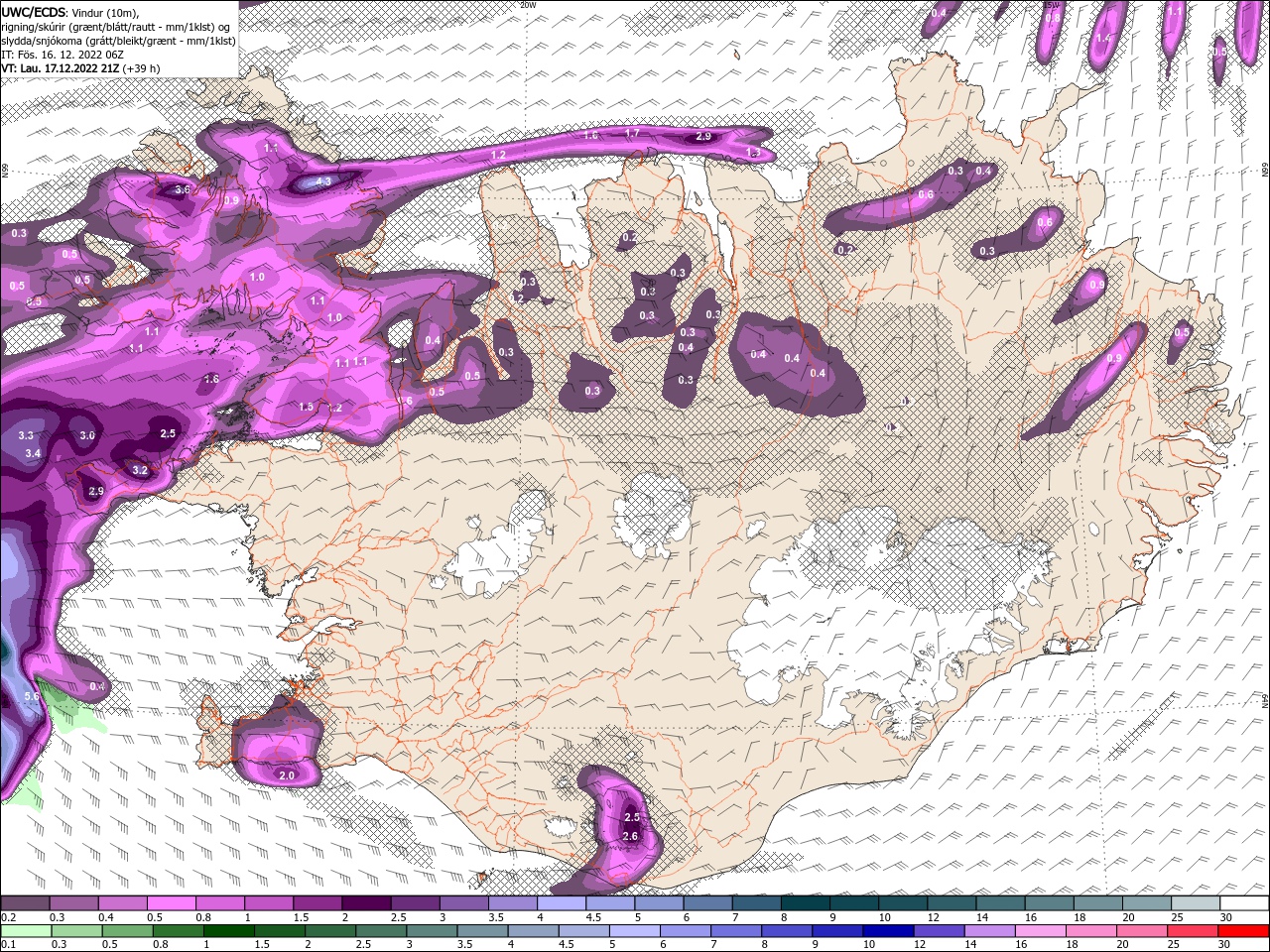Click the '(+39 h)' forecast offset text

[142, 68]
